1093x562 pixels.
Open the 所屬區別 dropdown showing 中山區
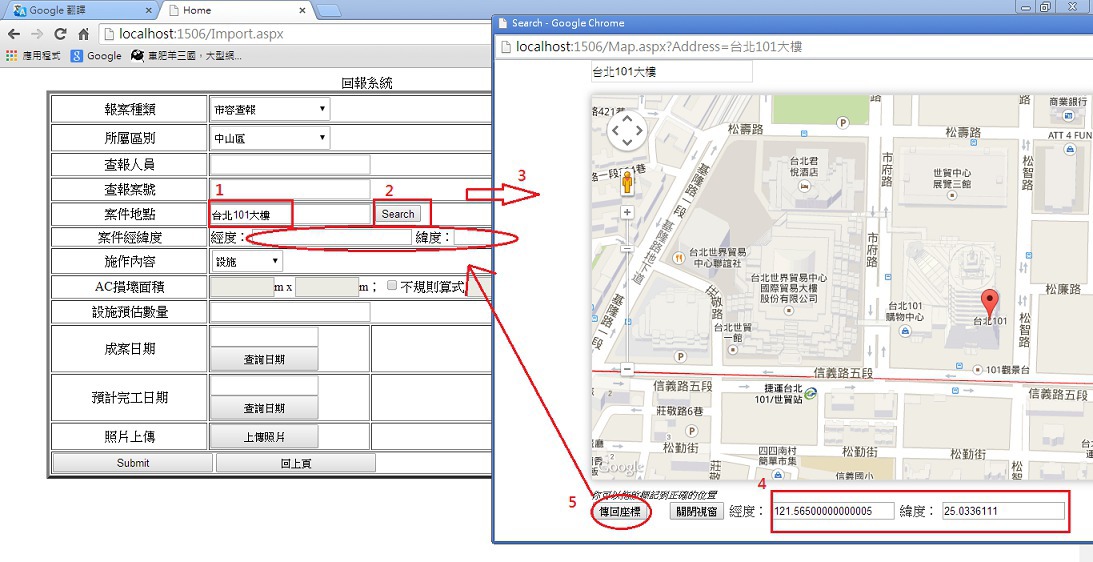coord(270,138)
